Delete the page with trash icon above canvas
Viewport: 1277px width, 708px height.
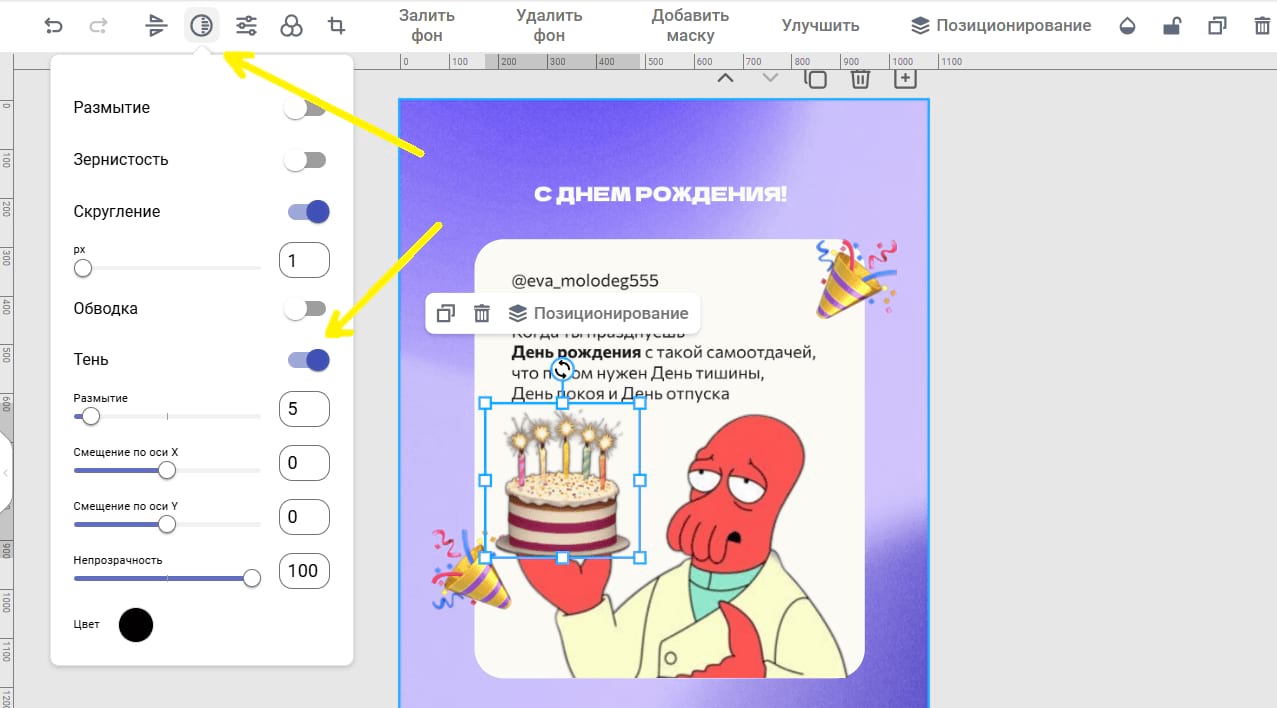860,78
